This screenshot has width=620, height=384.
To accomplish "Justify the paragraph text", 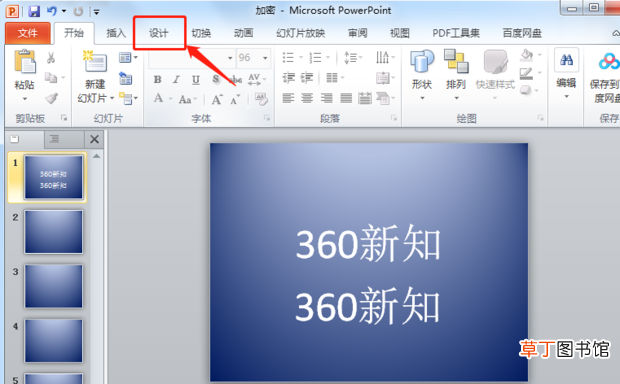I will pyautogui.click(x=346, y=98).
